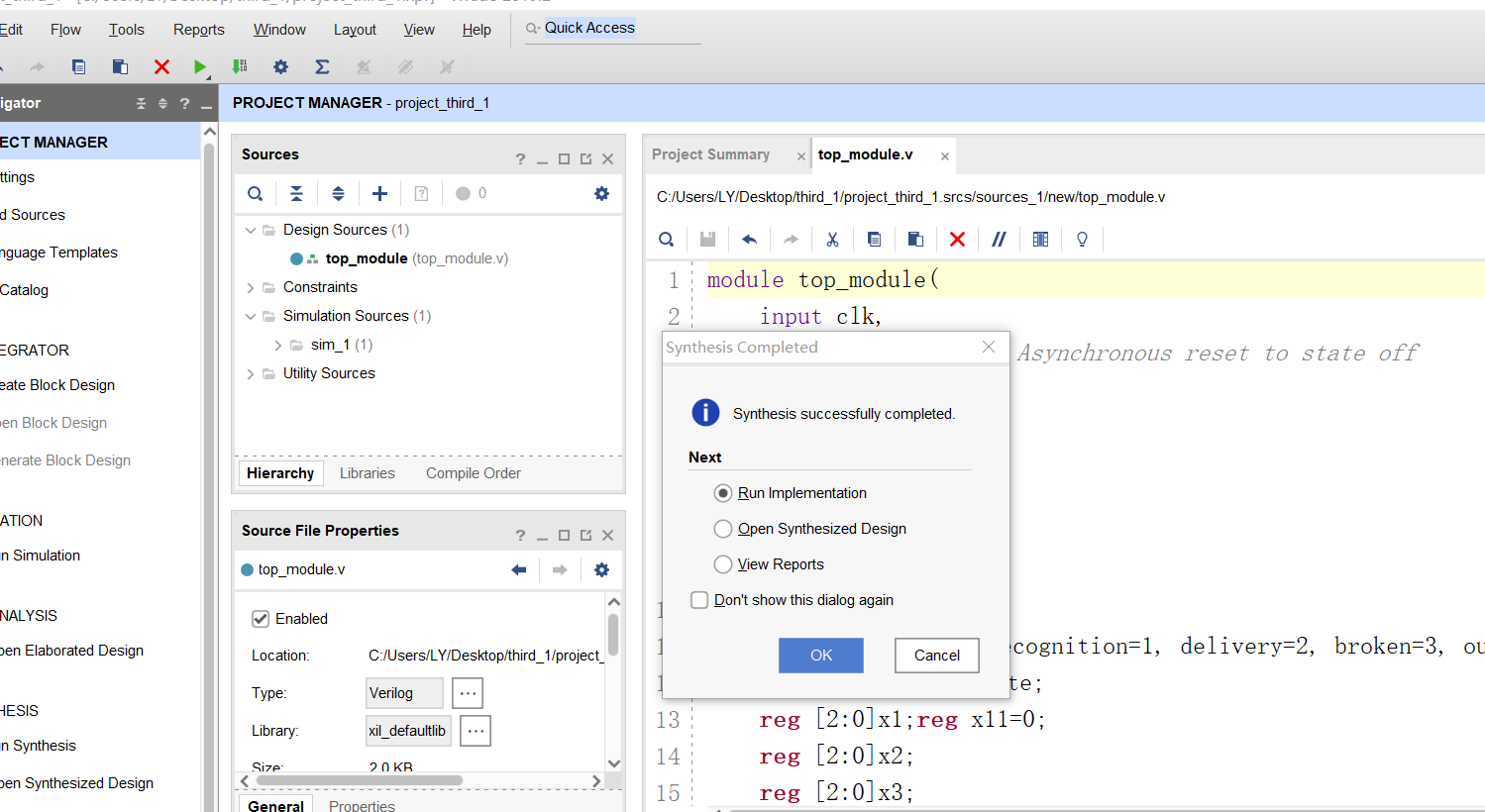Expand sim_1 tree node
The height and width of the screenshot is (812, 1485).
278,345
